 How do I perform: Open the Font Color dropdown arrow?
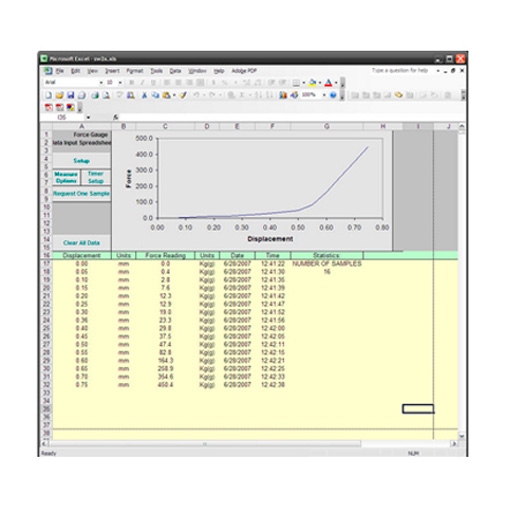tap(336, 82)
